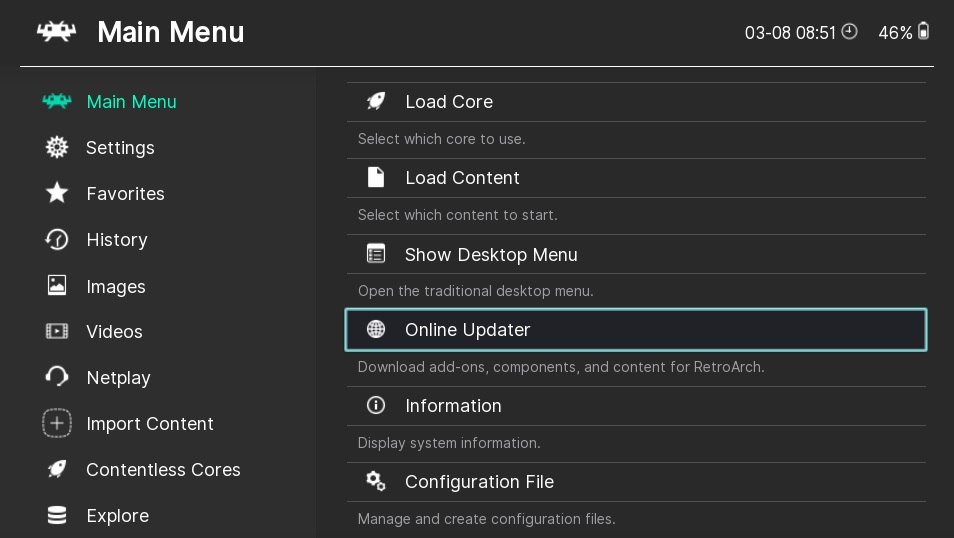Click the Information circle-i icon

[x=376, y=405]
